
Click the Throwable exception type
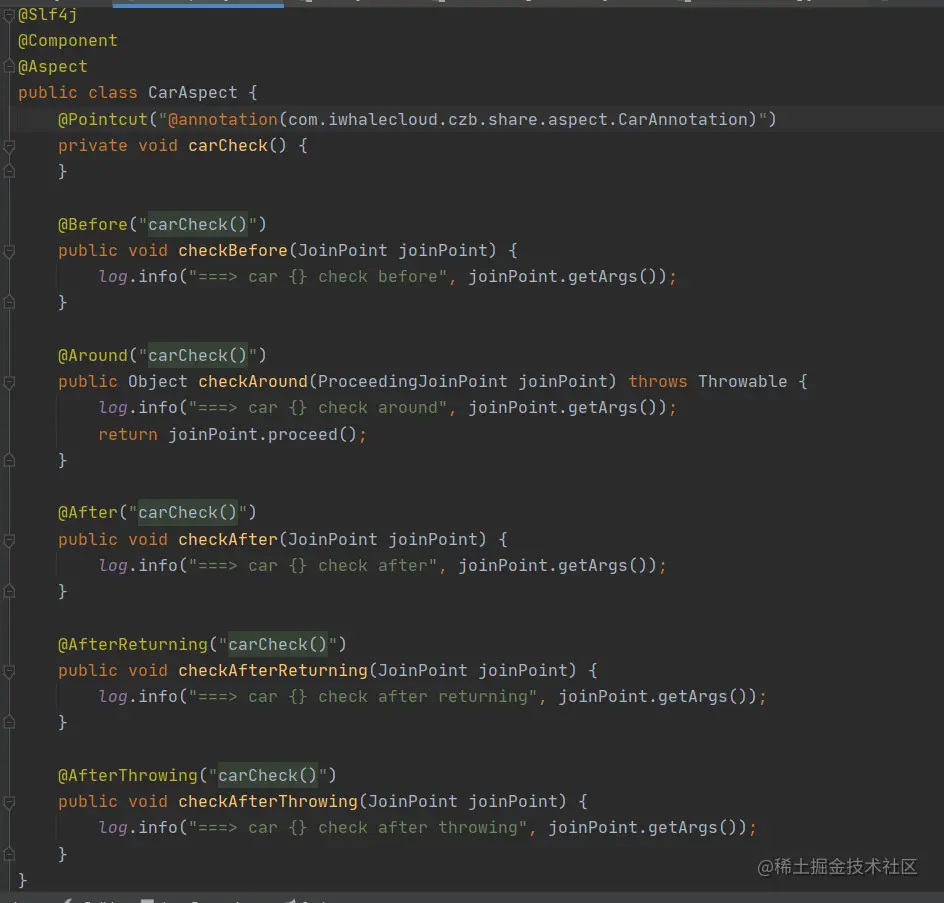tap(743, 382)
